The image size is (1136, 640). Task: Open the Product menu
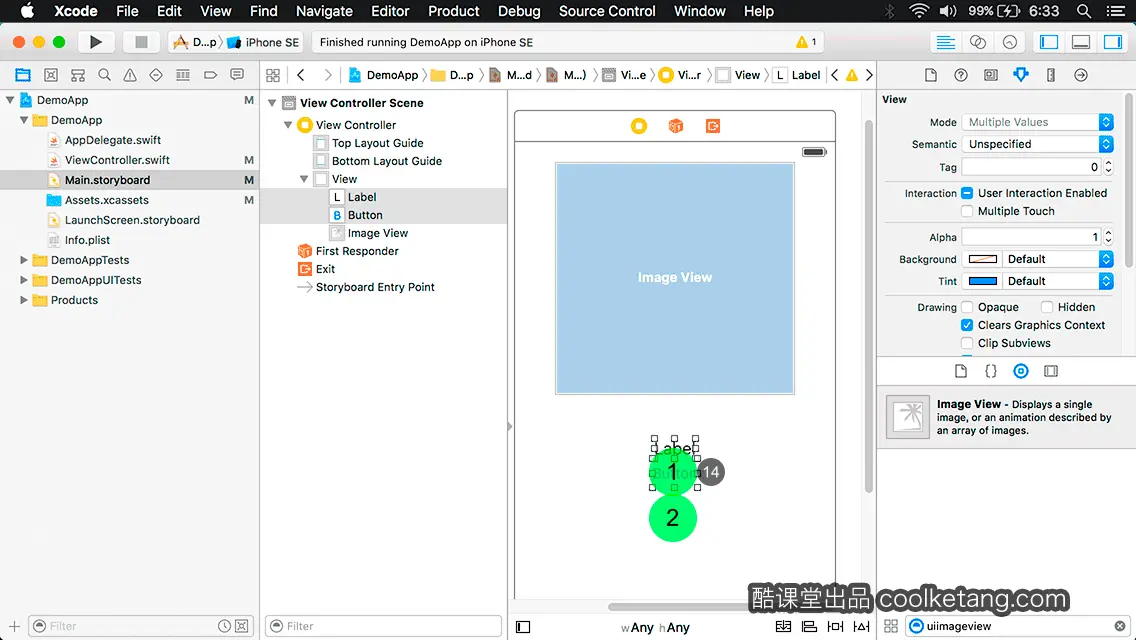[454, 11]
